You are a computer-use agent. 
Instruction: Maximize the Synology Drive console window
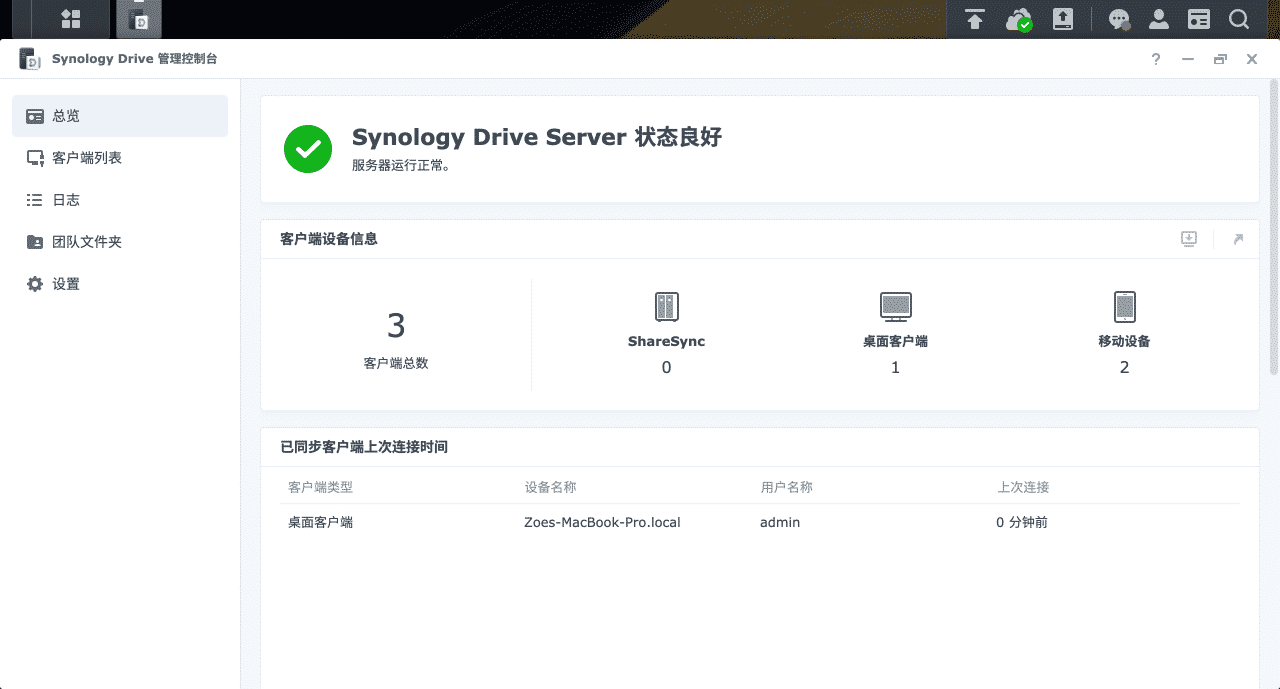[1220, 59]
